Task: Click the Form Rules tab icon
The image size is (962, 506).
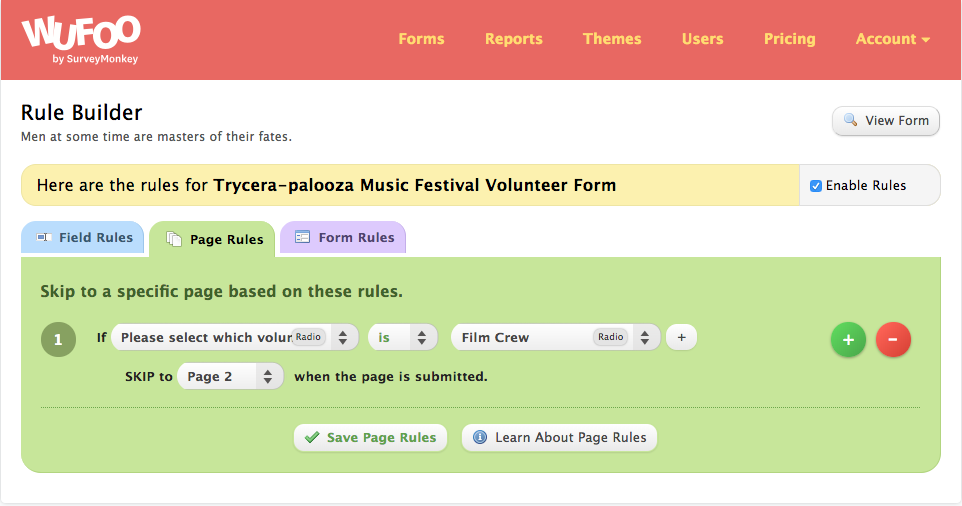Action: (302, 237)
